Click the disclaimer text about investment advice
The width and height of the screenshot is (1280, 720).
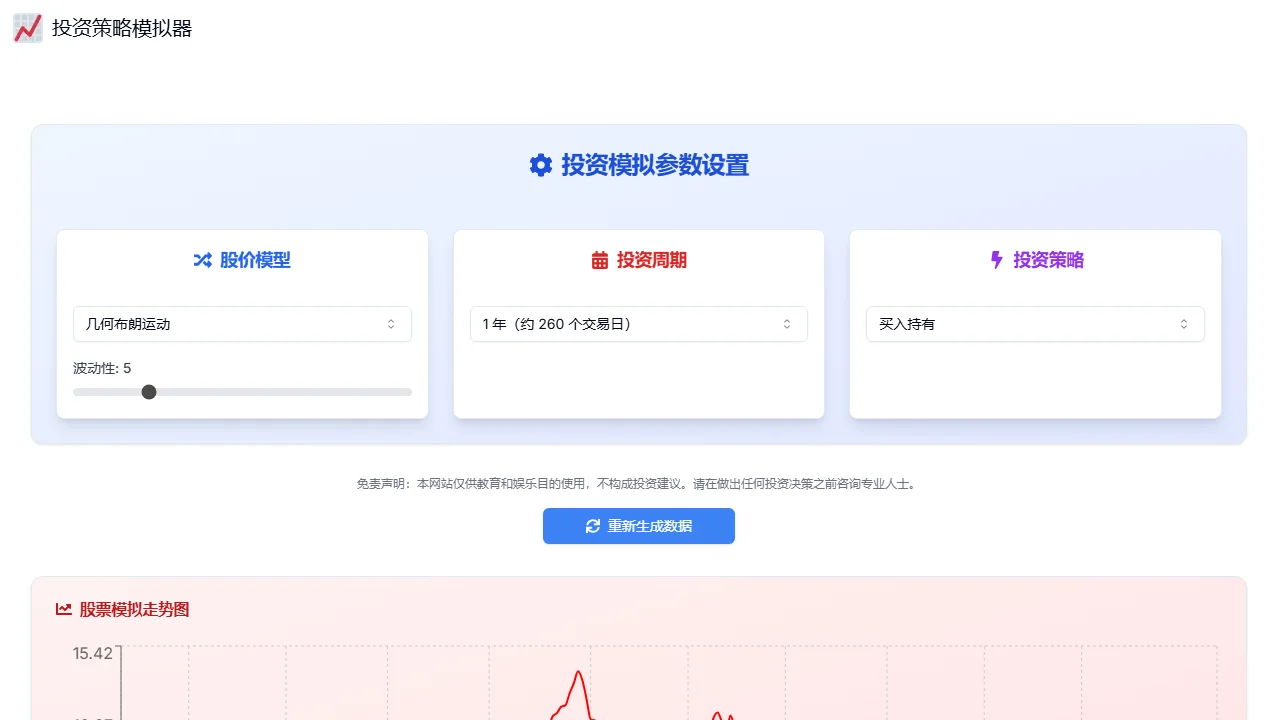pyautogui.click(x=639, y=483)
